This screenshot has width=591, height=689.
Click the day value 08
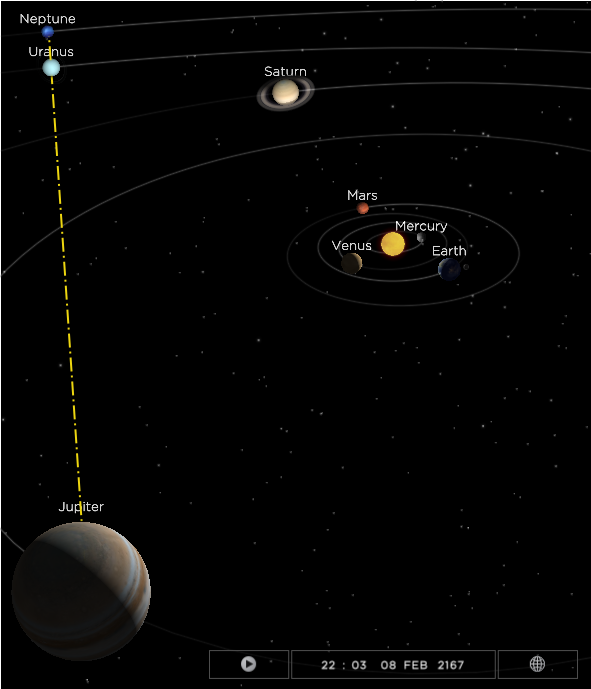click(388, 665)
